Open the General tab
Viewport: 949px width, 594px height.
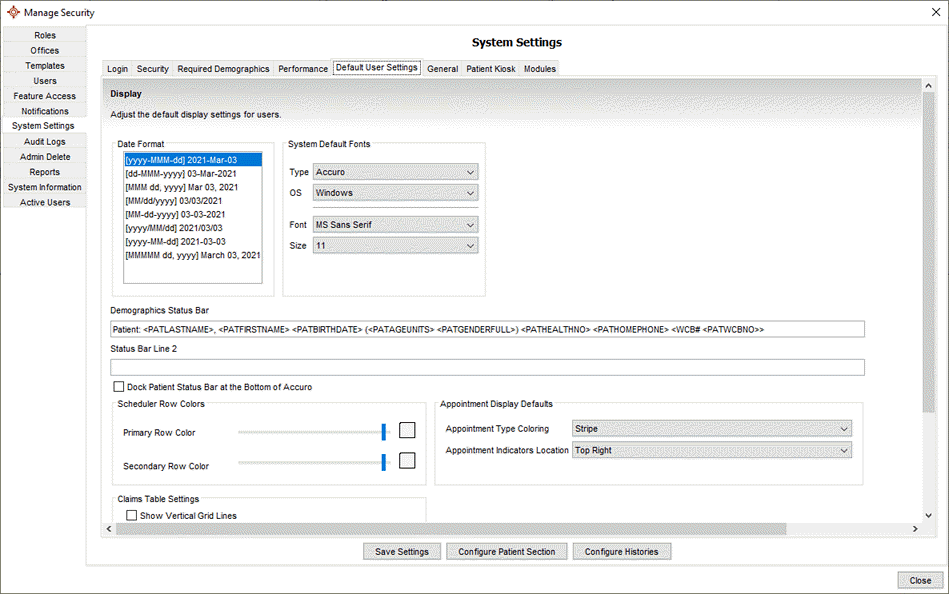(442, 69)
